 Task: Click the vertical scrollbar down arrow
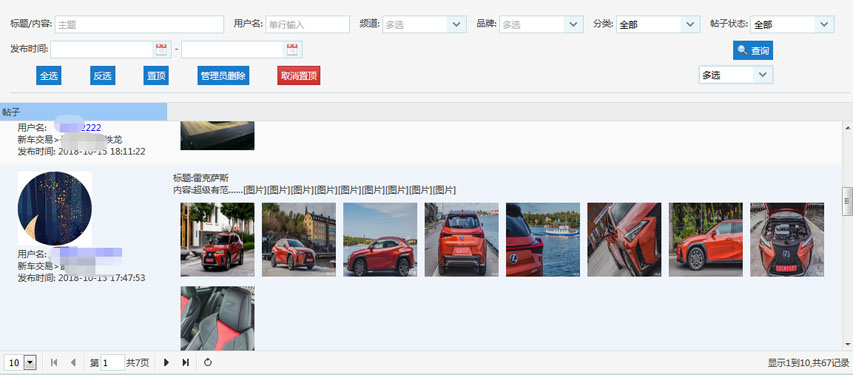pyautogui.click(x=848, y=345)
